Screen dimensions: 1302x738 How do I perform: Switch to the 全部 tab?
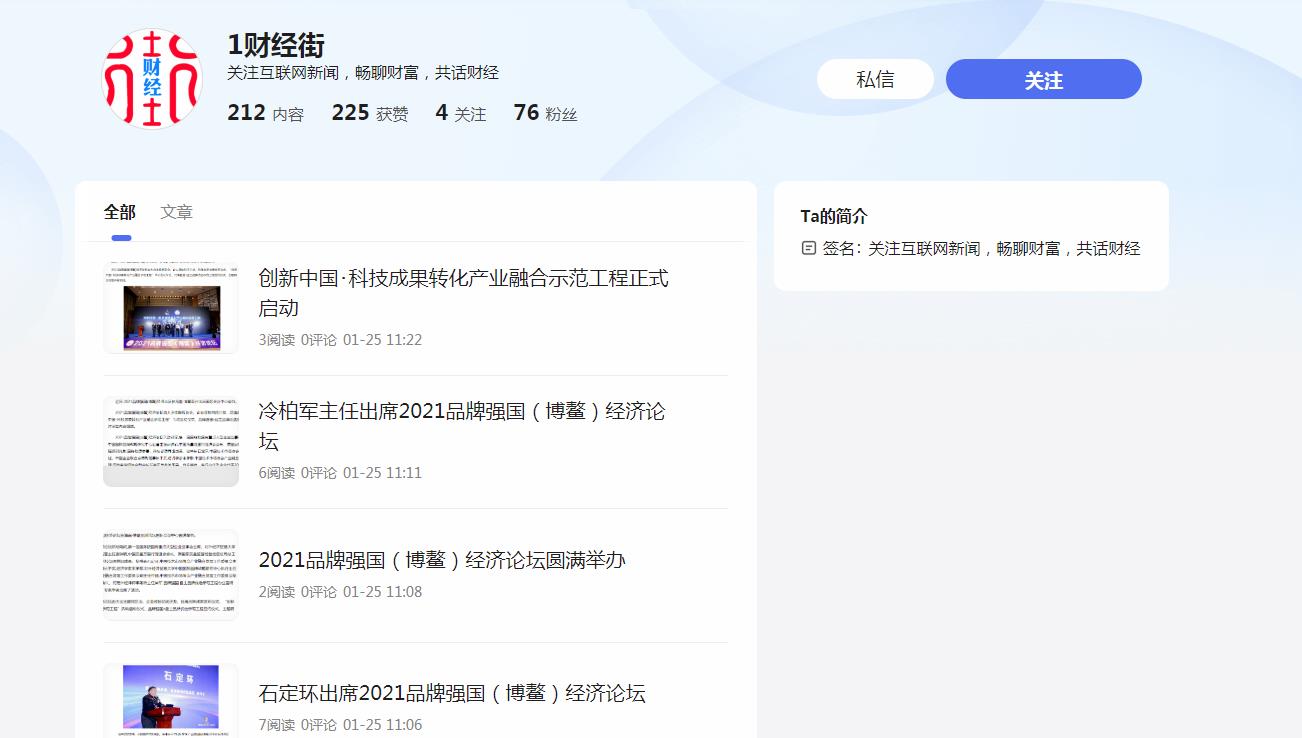[120, 212]
